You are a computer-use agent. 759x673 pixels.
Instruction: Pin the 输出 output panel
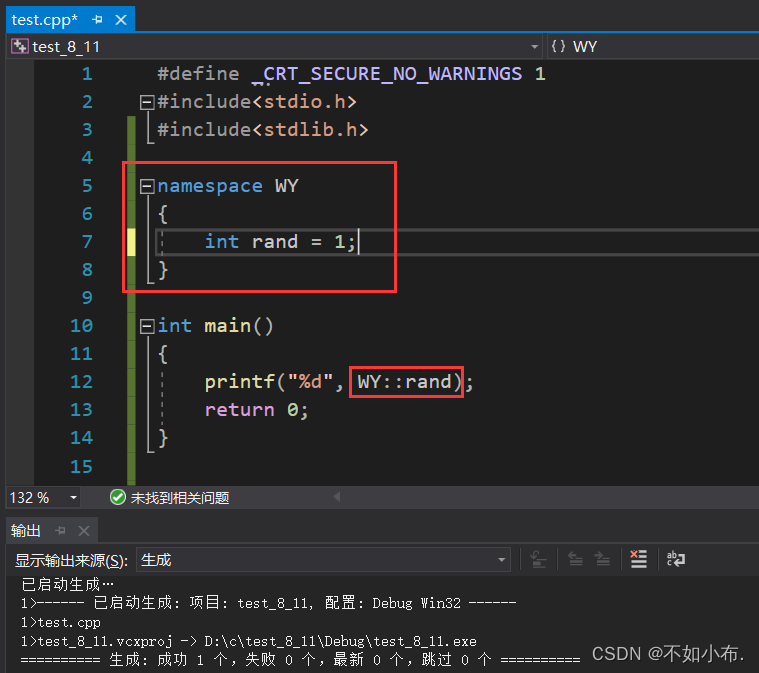(x=60, y=530)
